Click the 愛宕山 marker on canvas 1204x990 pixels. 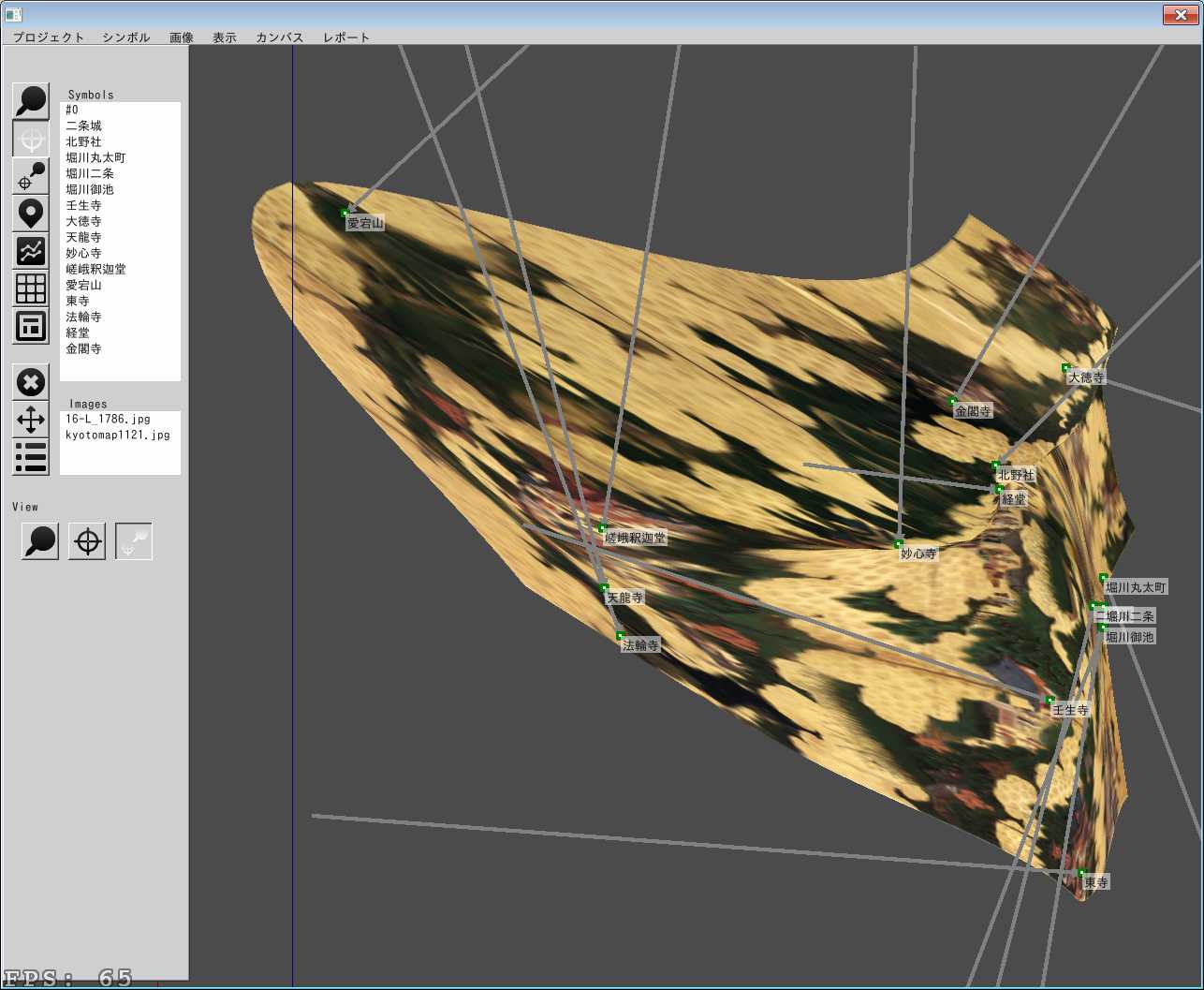[x=345, y=214]
